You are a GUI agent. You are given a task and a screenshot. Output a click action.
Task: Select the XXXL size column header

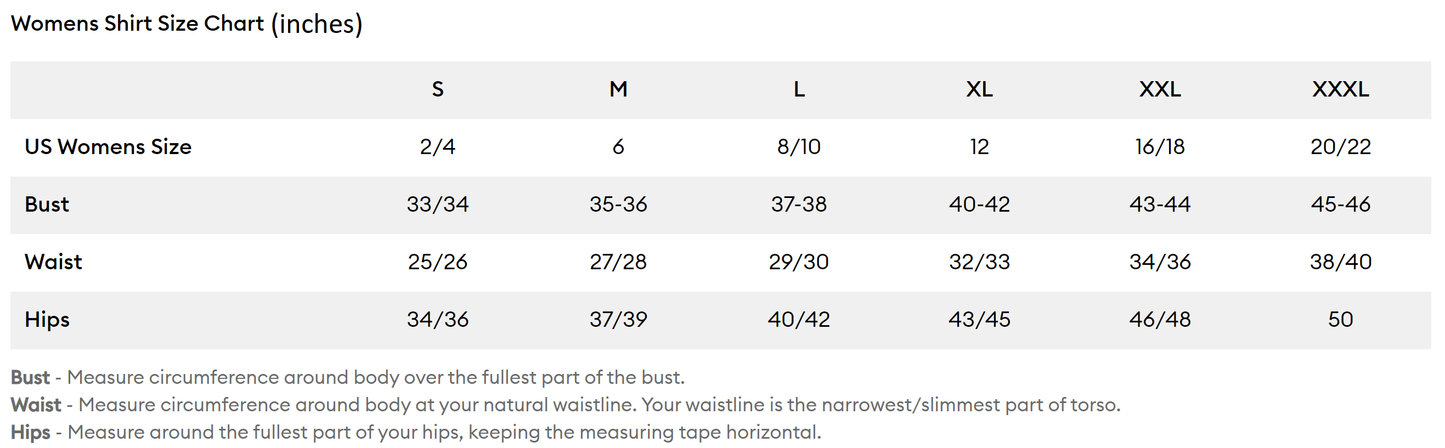pos(1340,90)
